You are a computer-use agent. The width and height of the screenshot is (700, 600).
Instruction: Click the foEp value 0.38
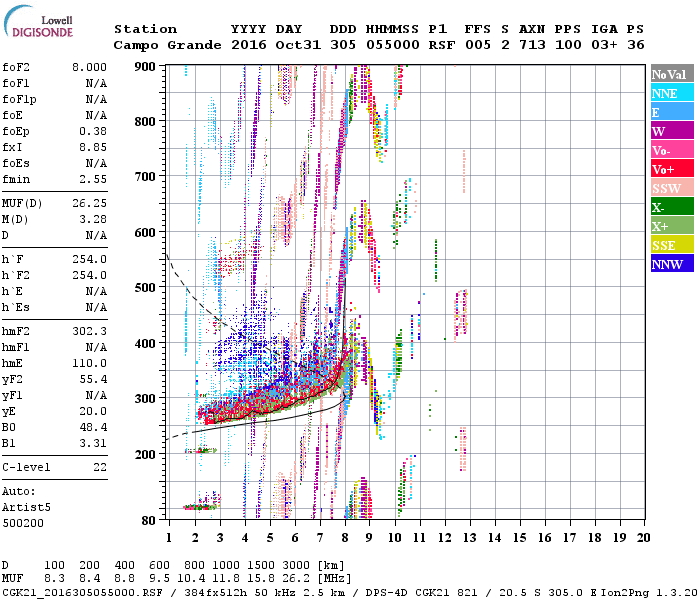click(93, 131)
